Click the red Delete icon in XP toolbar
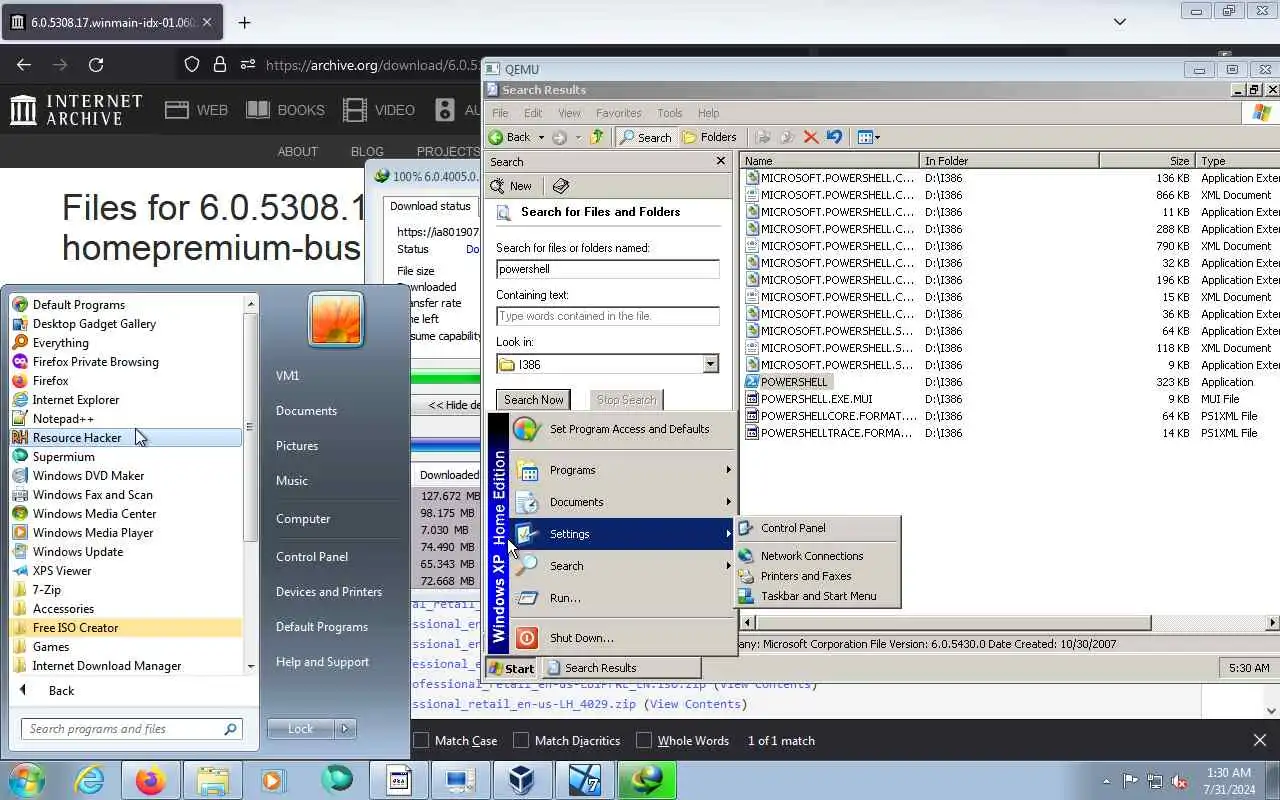This screenshot has width=1280, height=800. coord(811,137)
